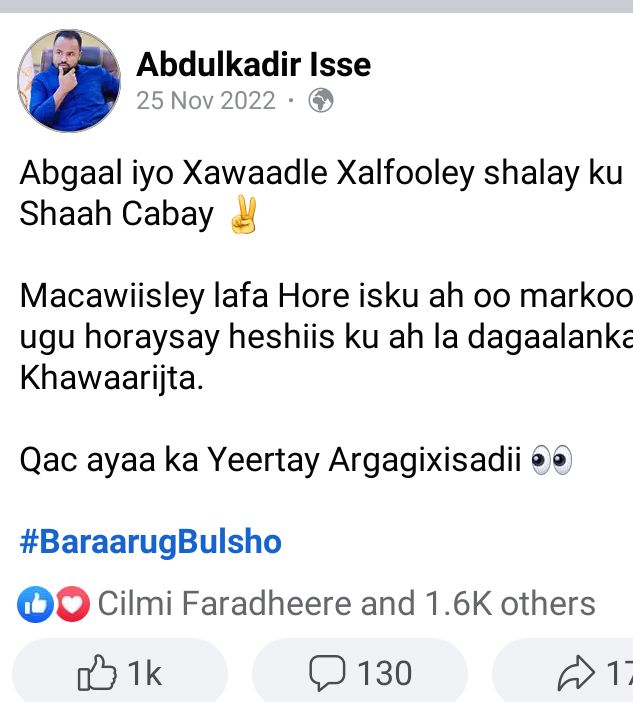The width and height of the screenshot is (633, 702).
Task: Click the public globe privacy icon
Action: pyautogui.click(x=321, y=100)
